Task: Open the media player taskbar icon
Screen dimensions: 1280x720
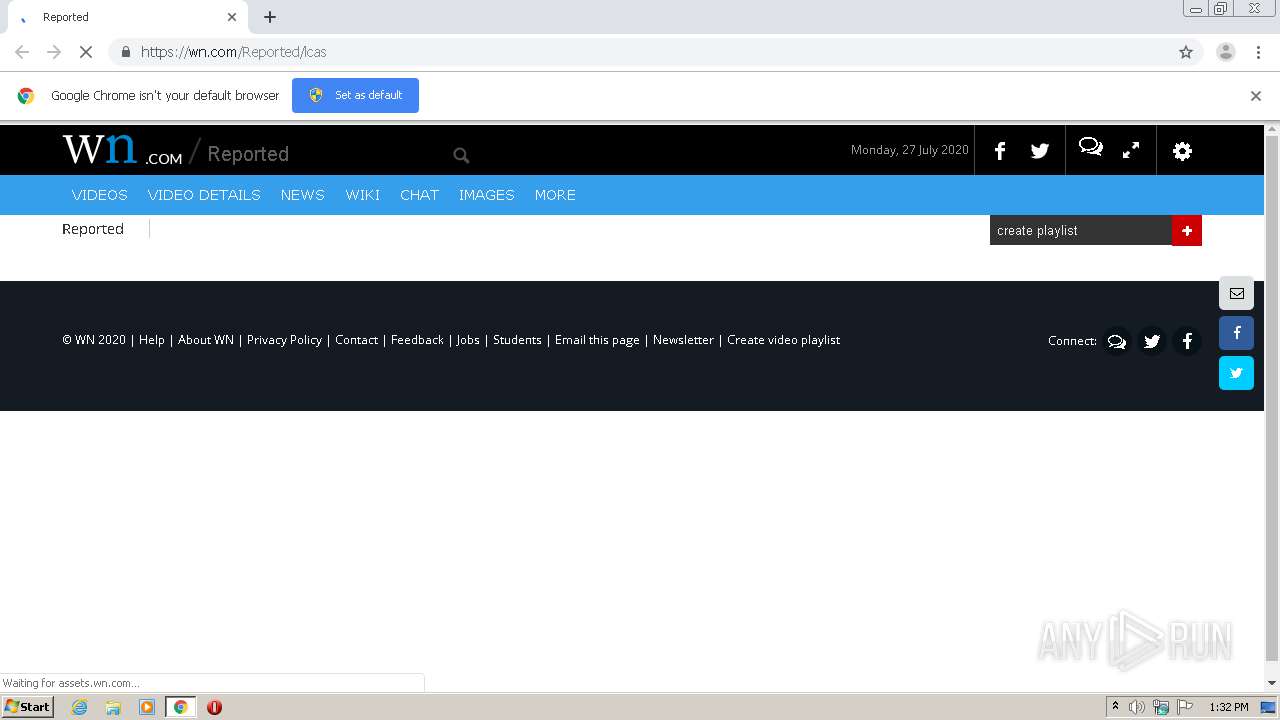Action: [147, 707]
